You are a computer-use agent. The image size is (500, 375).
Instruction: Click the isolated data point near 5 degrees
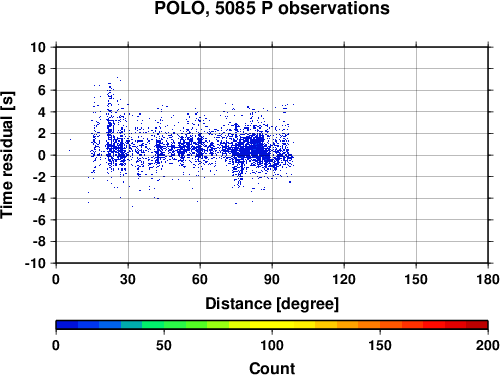click(70, 139)
